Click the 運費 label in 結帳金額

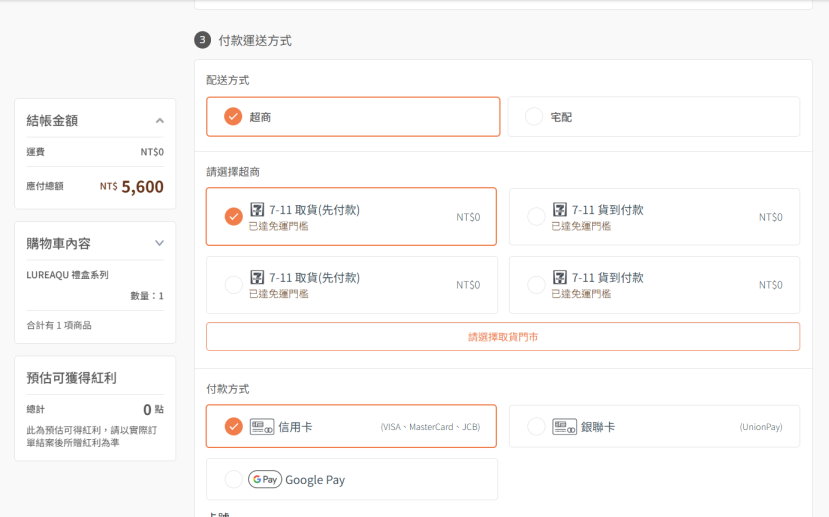(36, 152)
